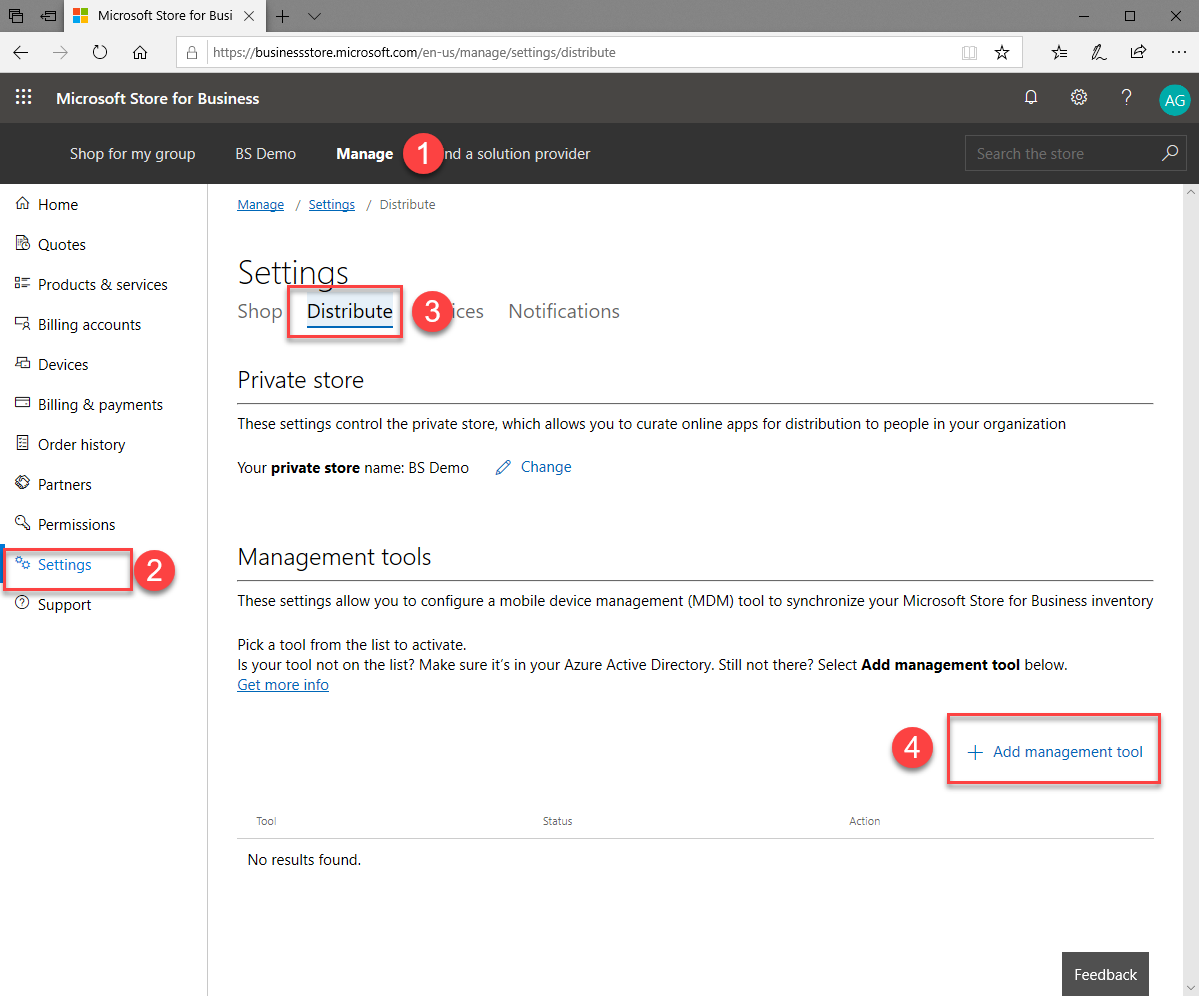Click the Settings breadcrumb link
Screen dimensions: 1199x996
coord(332,205)
